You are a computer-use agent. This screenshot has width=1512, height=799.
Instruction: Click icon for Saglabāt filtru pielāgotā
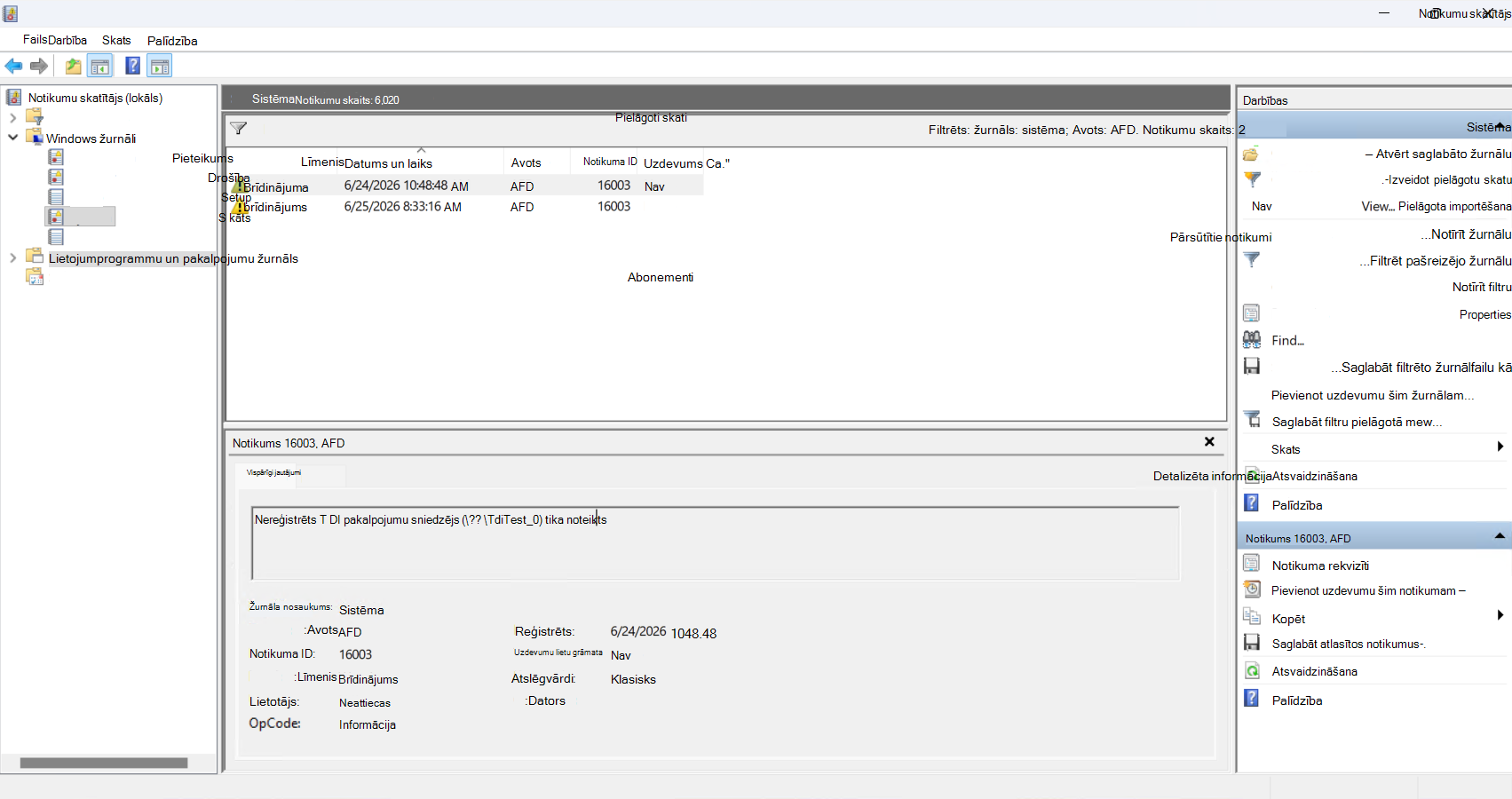pyautogui.click(x=1252, y=419)
